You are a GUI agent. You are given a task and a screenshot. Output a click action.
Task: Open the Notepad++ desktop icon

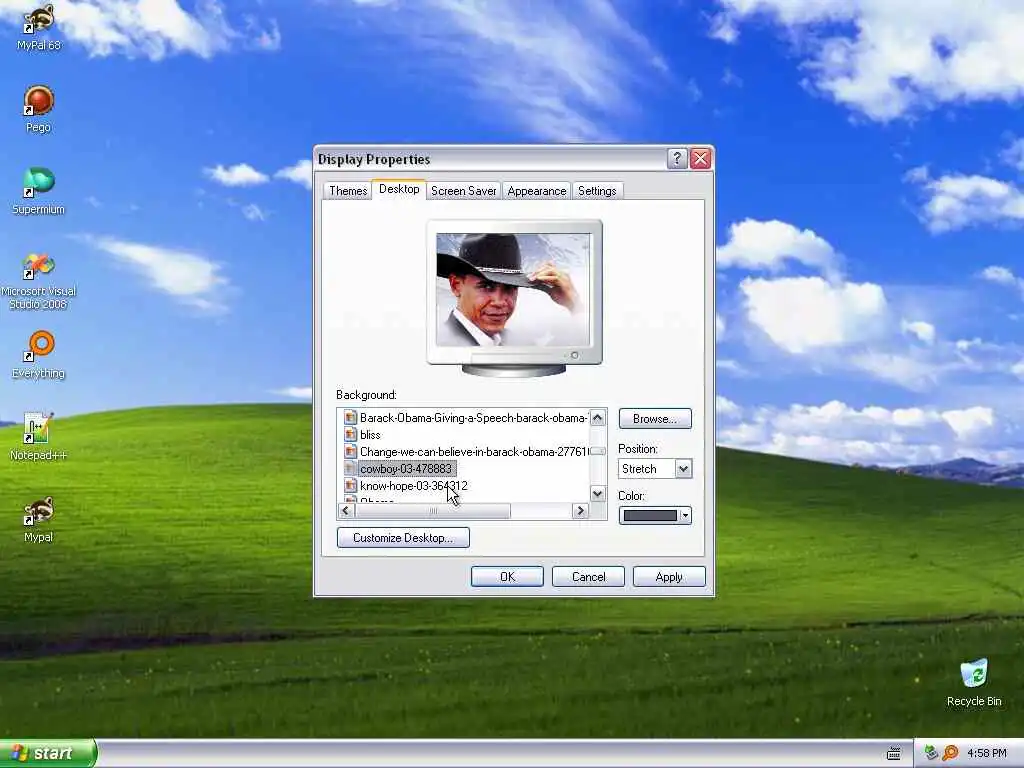point(39,437)
